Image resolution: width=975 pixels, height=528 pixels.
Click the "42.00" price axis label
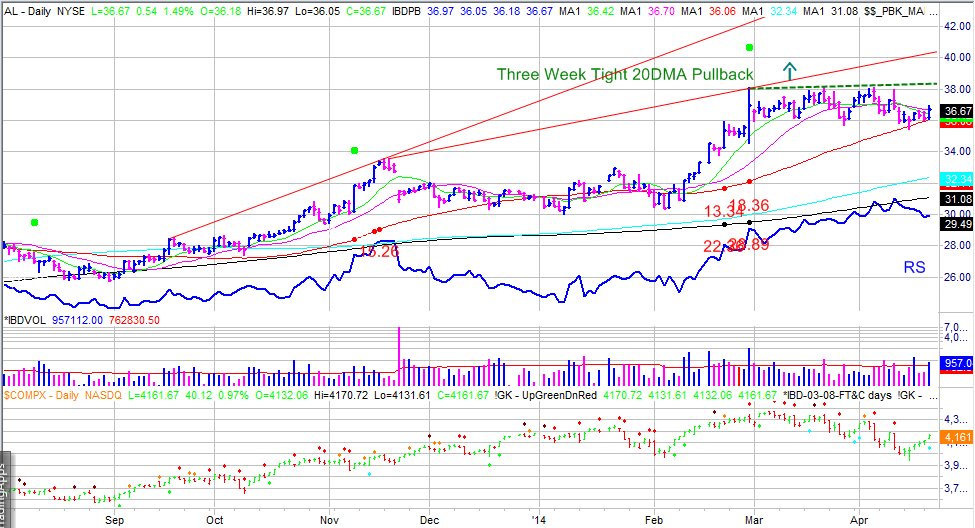tap(957, 26)
